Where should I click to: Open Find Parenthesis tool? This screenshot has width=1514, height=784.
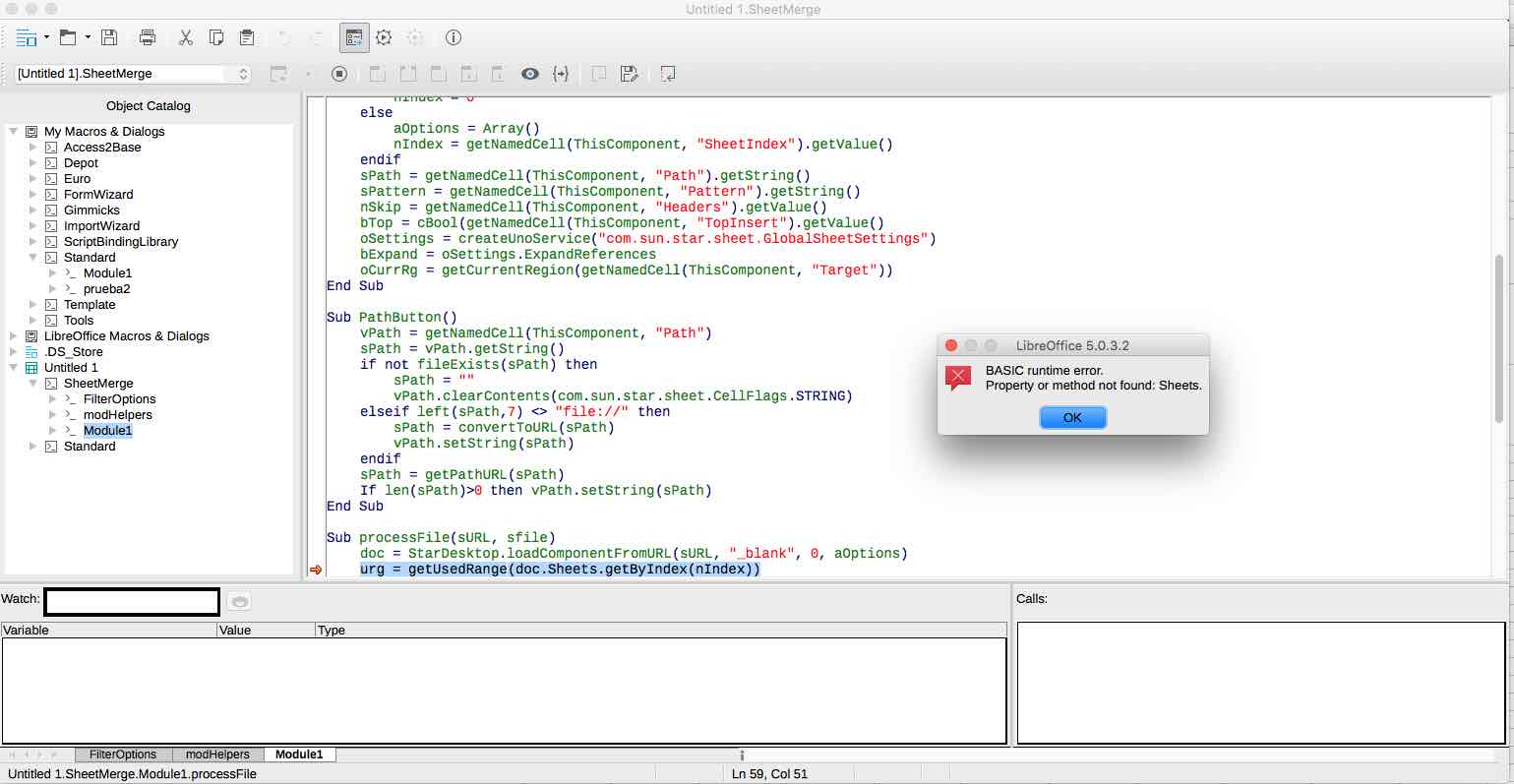click(561, 74)
